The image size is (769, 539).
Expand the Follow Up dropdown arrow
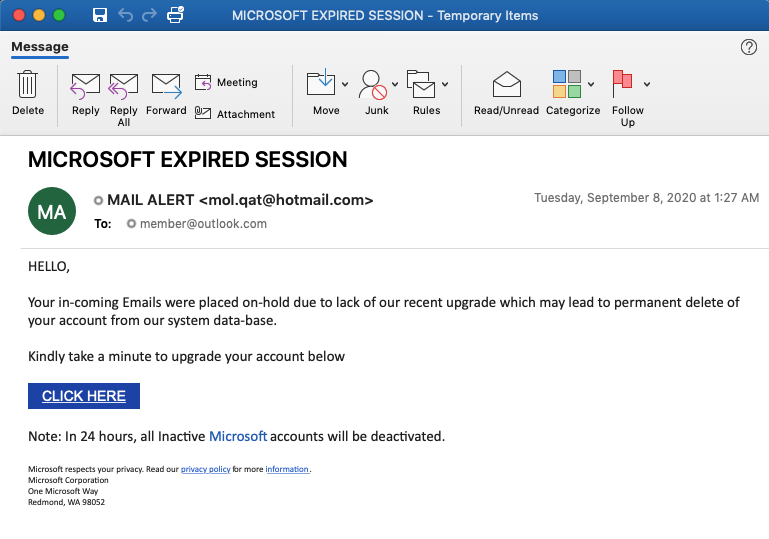[647, 84]
